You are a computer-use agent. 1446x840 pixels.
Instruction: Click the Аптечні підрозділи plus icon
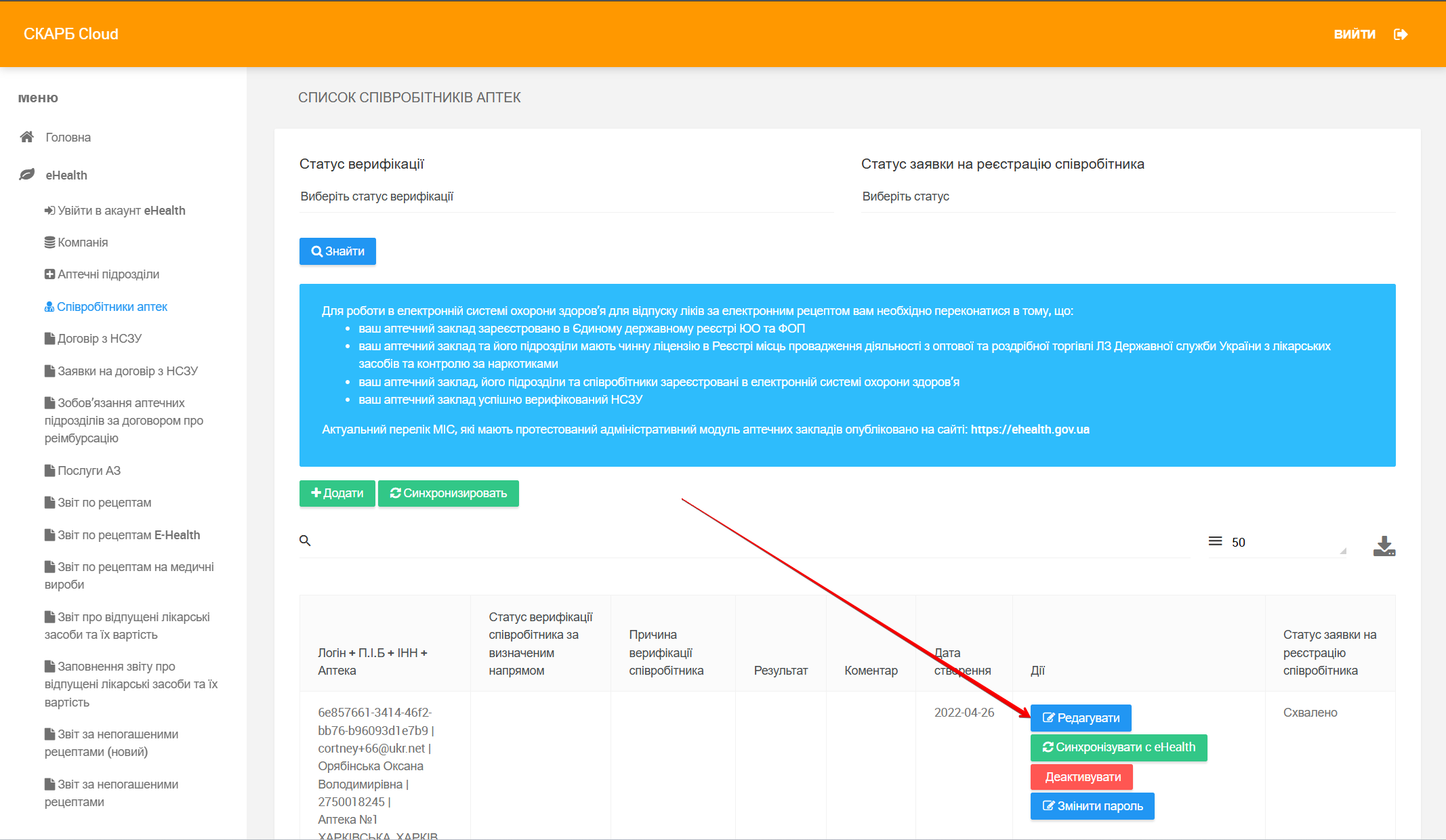[49, 274]
